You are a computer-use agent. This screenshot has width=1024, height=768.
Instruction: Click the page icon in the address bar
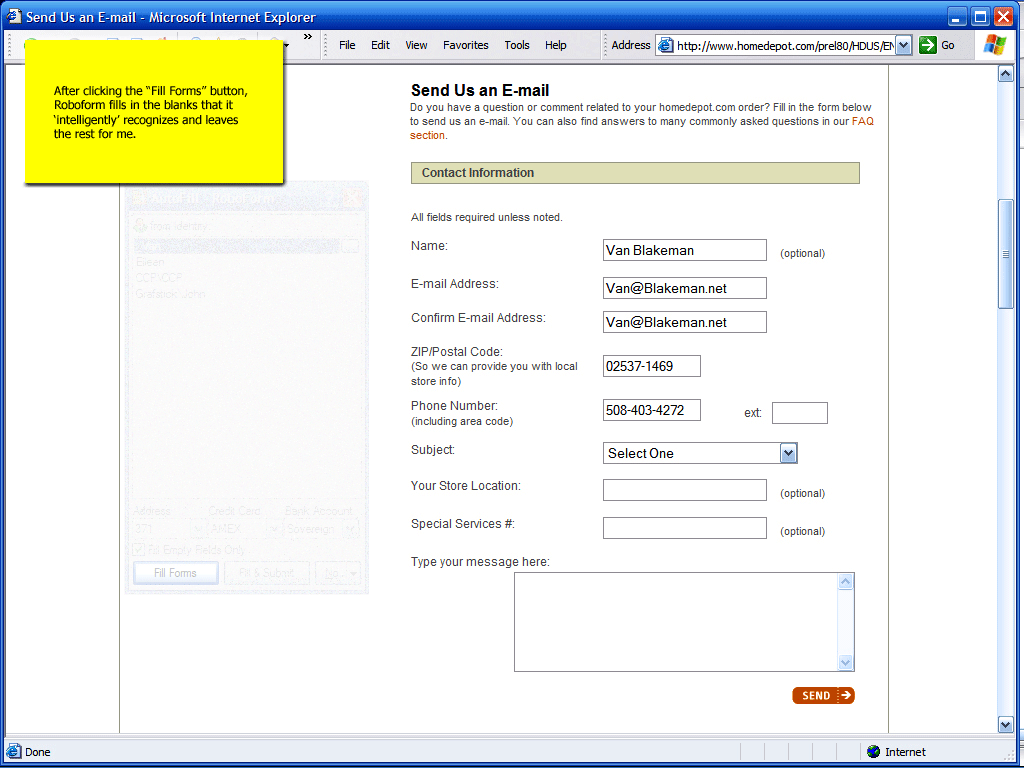coord(666,45)
